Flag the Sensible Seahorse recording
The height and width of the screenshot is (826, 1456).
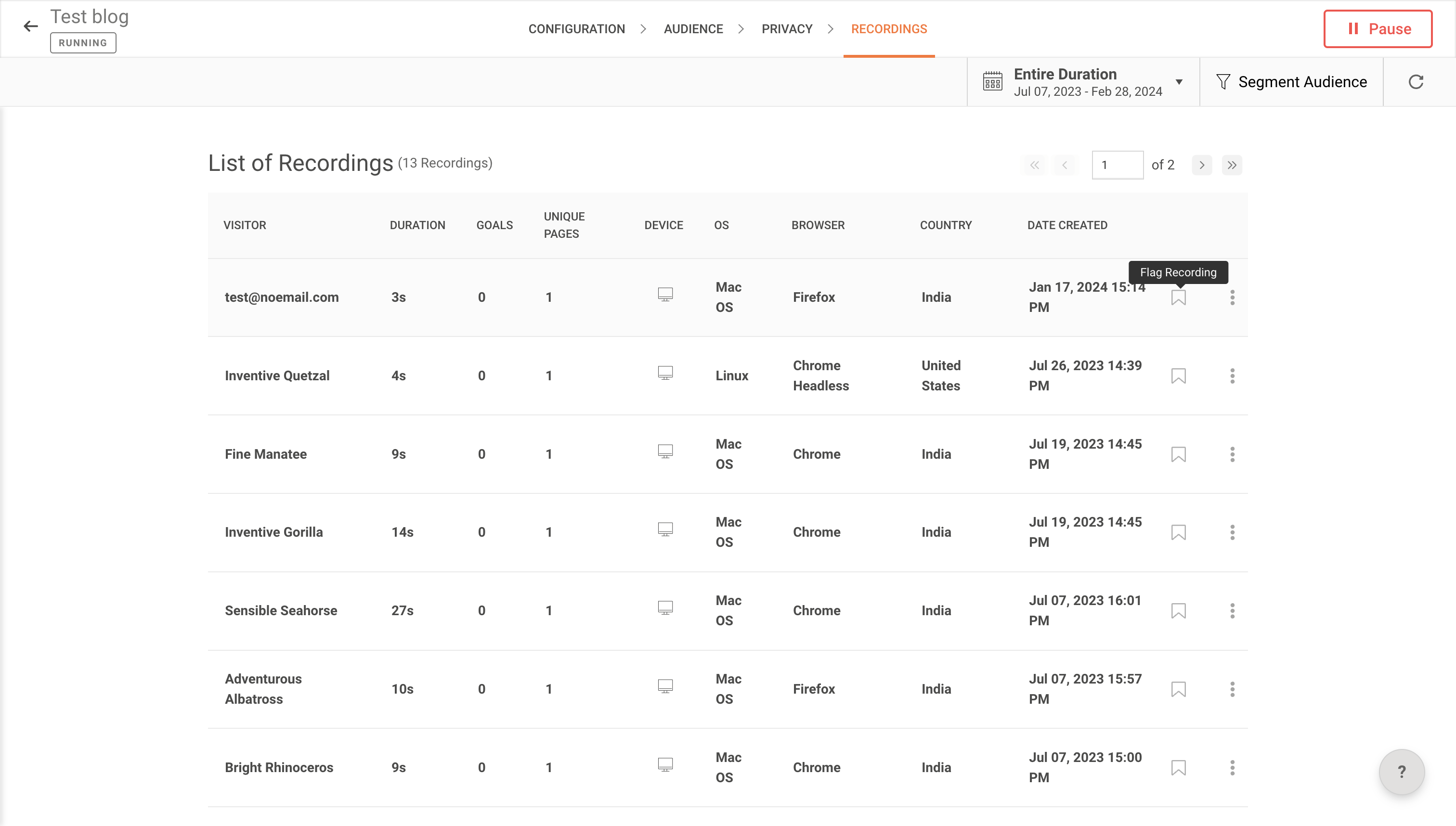1179,611
